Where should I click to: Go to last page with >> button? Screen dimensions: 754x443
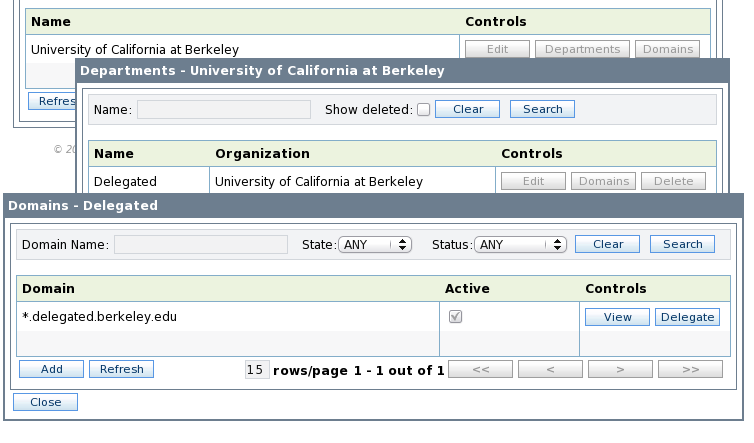(691, 369)
